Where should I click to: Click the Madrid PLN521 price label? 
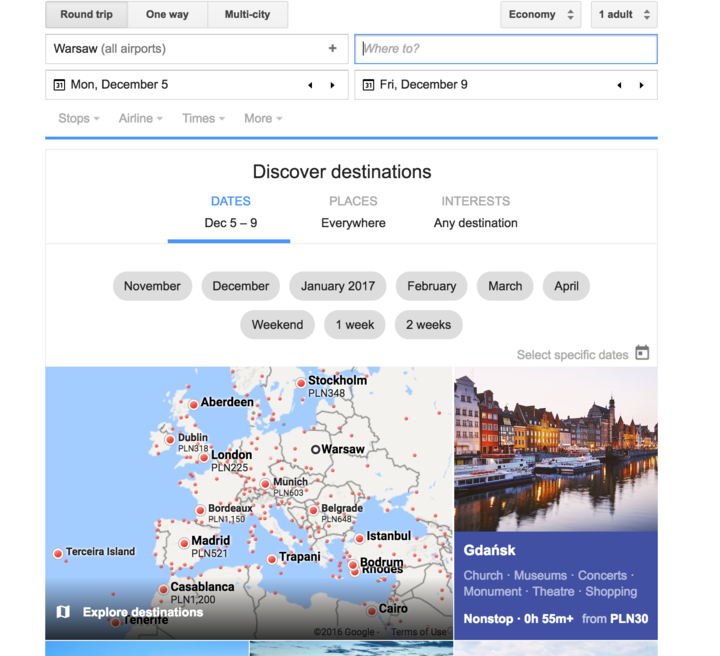click(209, 554)
